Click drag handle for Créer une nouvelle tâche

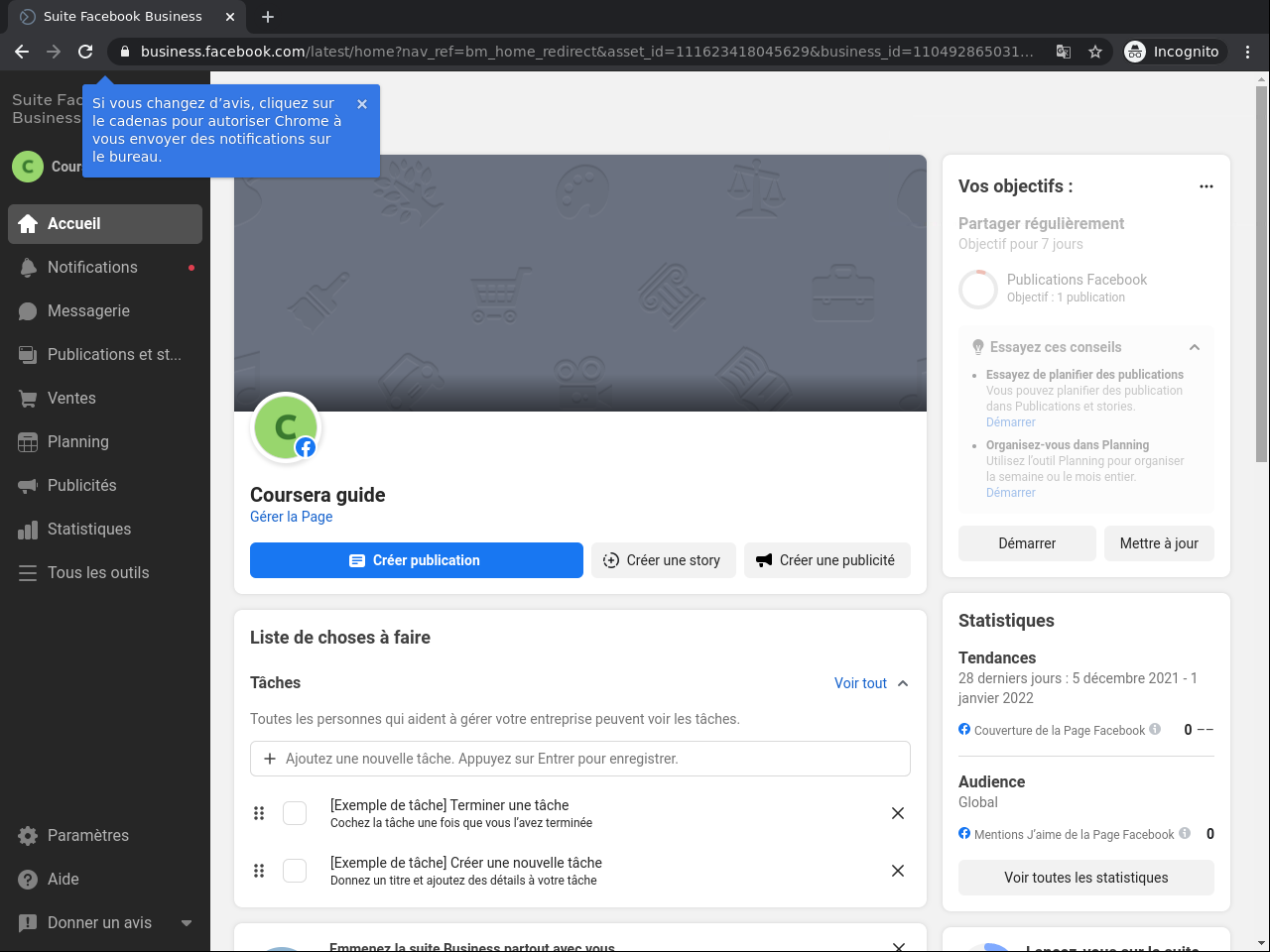259,871
